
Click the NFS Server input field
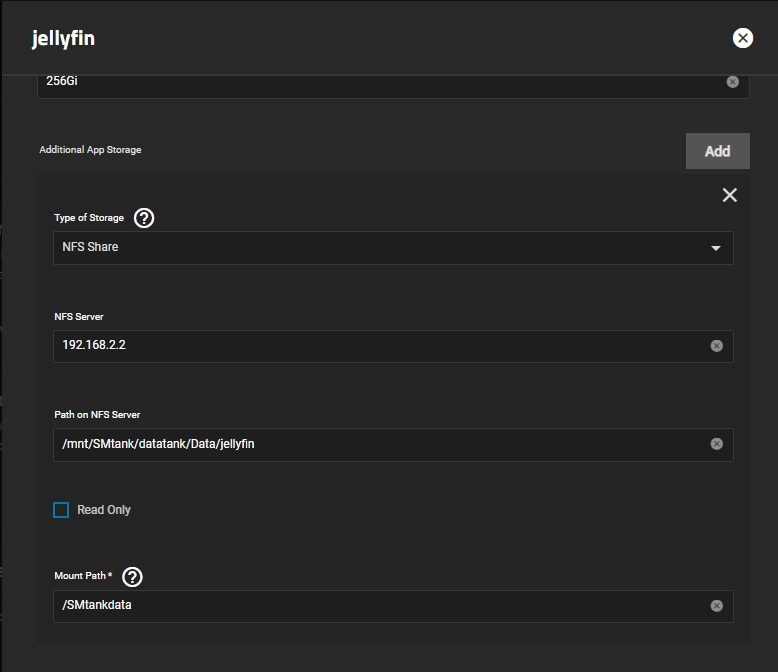(x=393, y=346)
